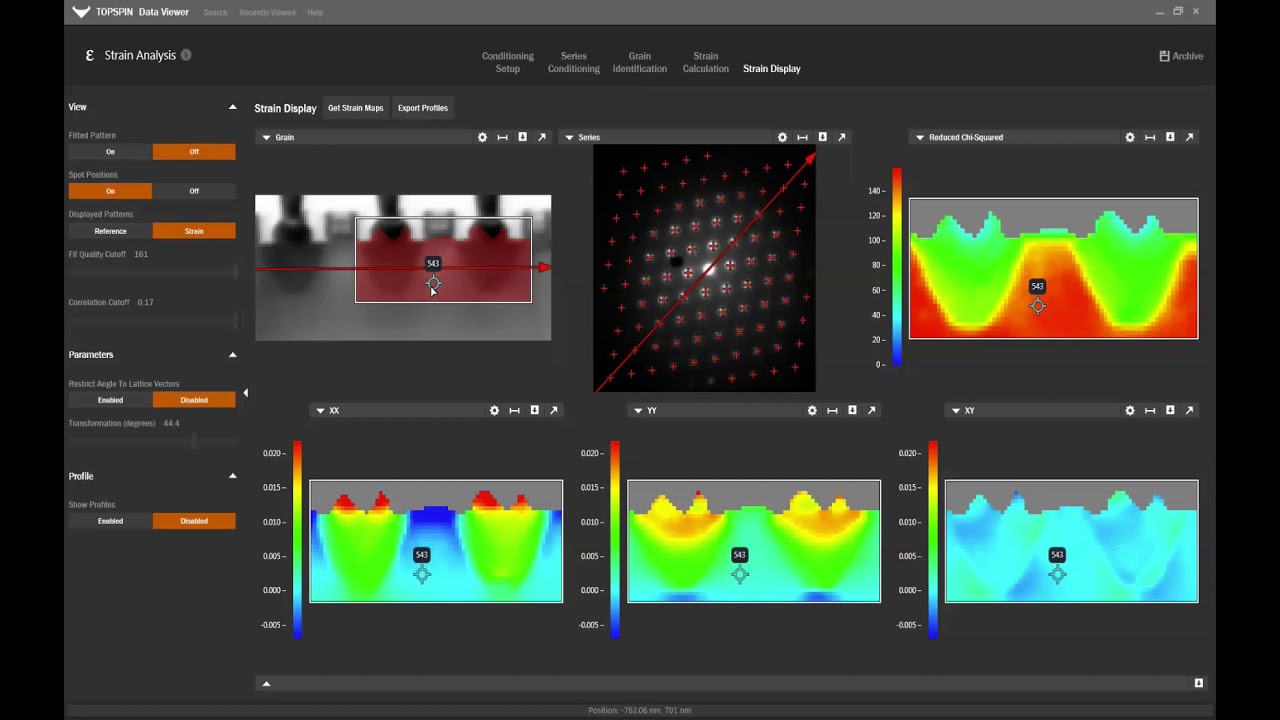Collapse the View section
1280x720 pixels.
click(232, 107)
